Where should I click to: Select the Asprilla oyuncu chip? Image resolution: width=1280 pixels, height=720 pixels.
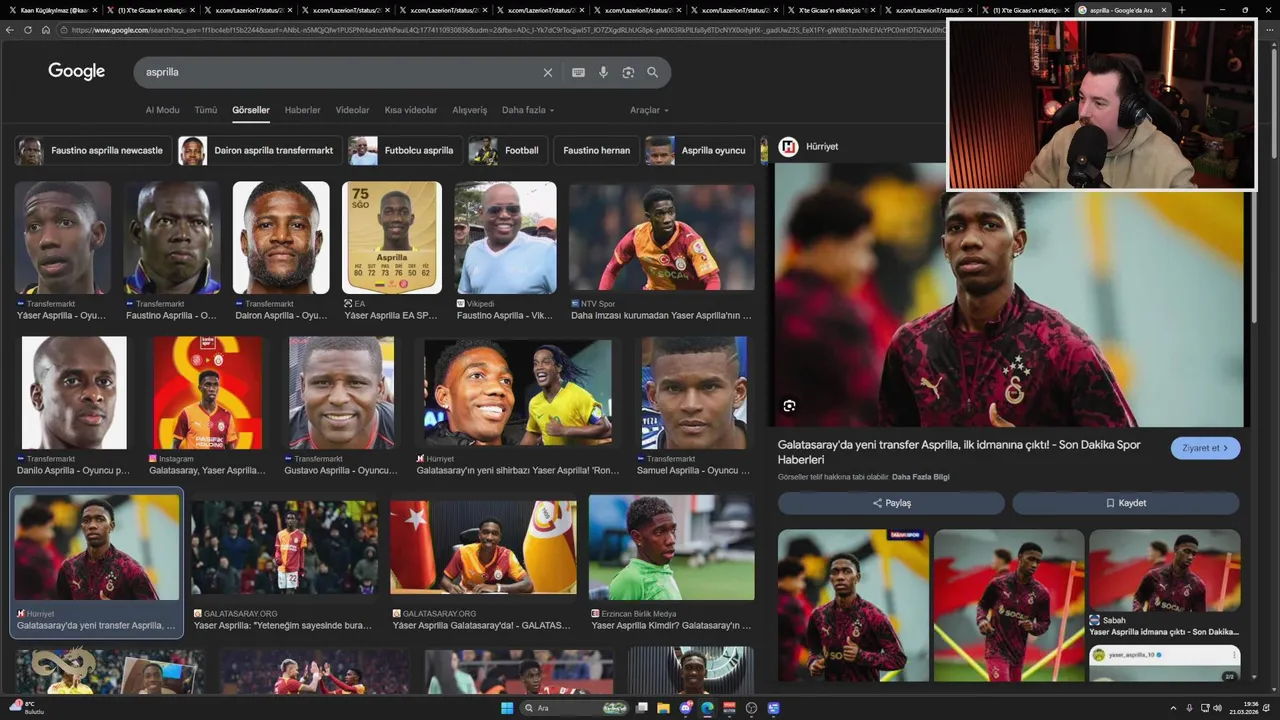700,151
